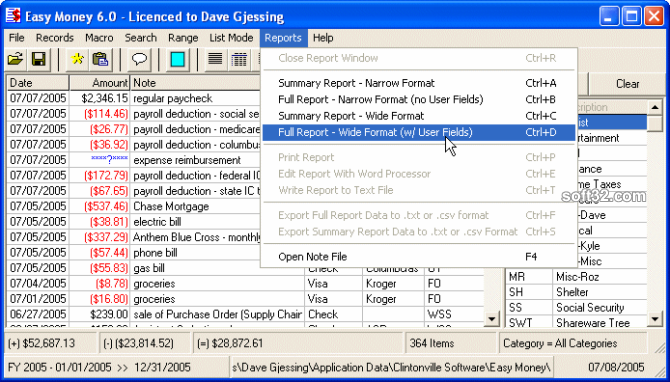Click transaction list scrollbar down arrow
The image size is (670, 382).
point(492,318)
